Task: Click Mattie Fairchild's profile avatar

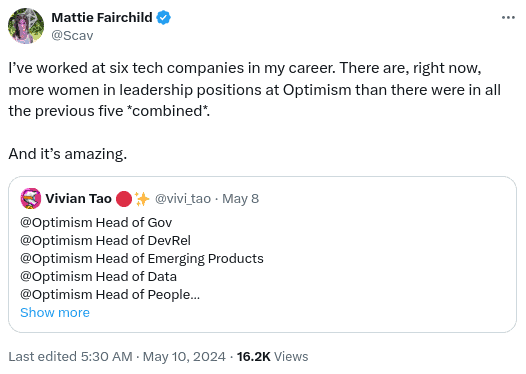Action: [x=26, y=26]
